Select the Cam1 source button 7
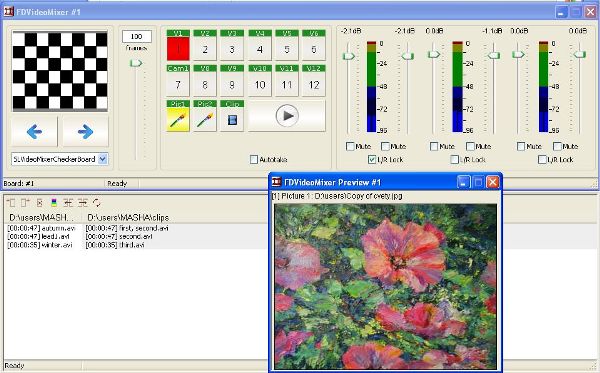Viewport: 600px width, 373px height. point(178,81)
